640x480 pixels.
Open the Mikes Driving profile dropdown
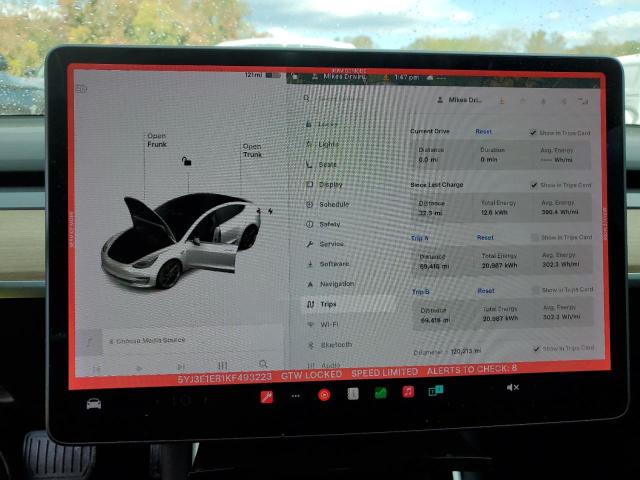pos(461,100)
